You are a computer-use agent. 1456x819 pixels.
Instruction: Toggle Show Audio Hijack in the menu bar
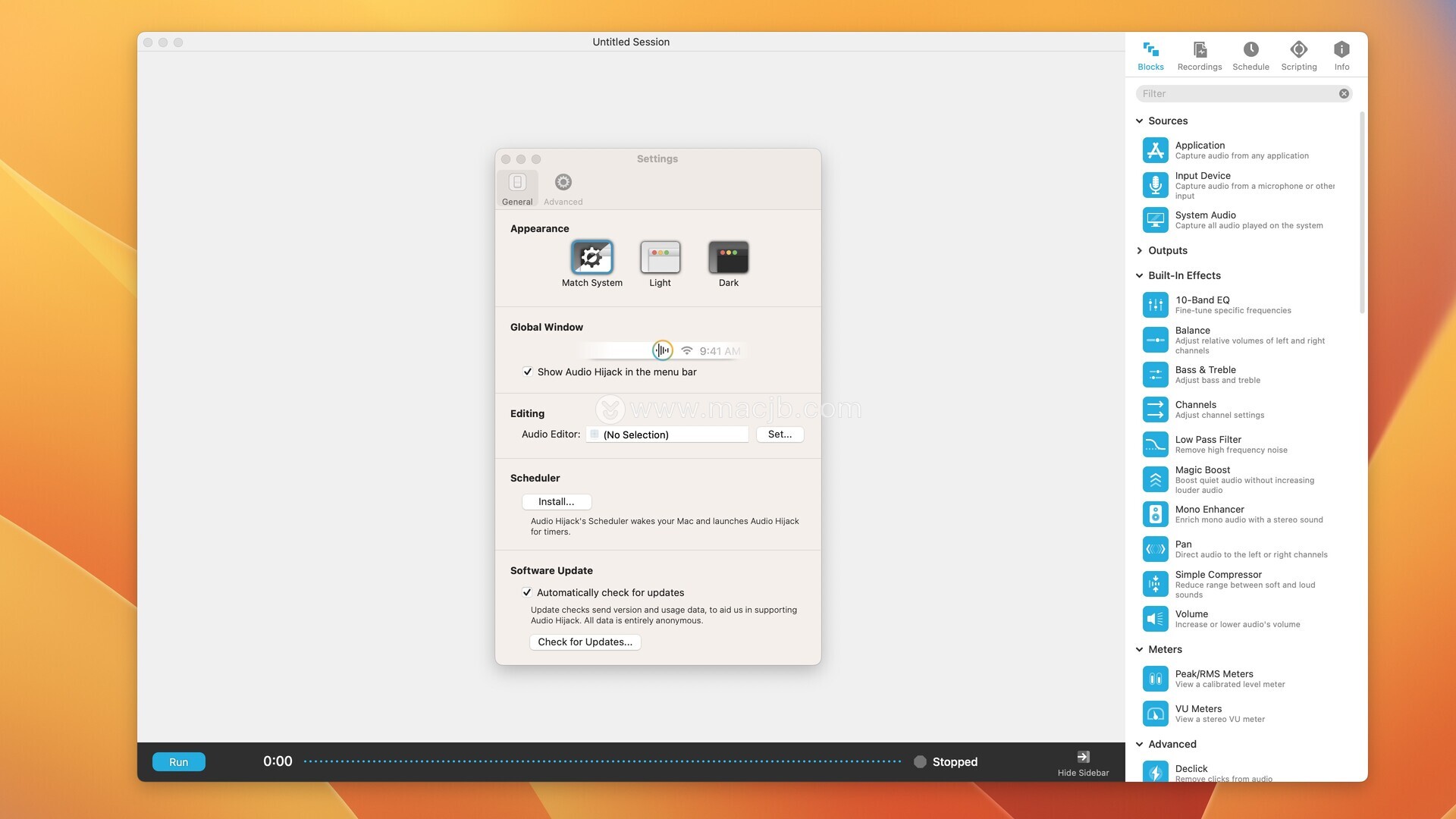pyautogui.click(x=527, y=372)
